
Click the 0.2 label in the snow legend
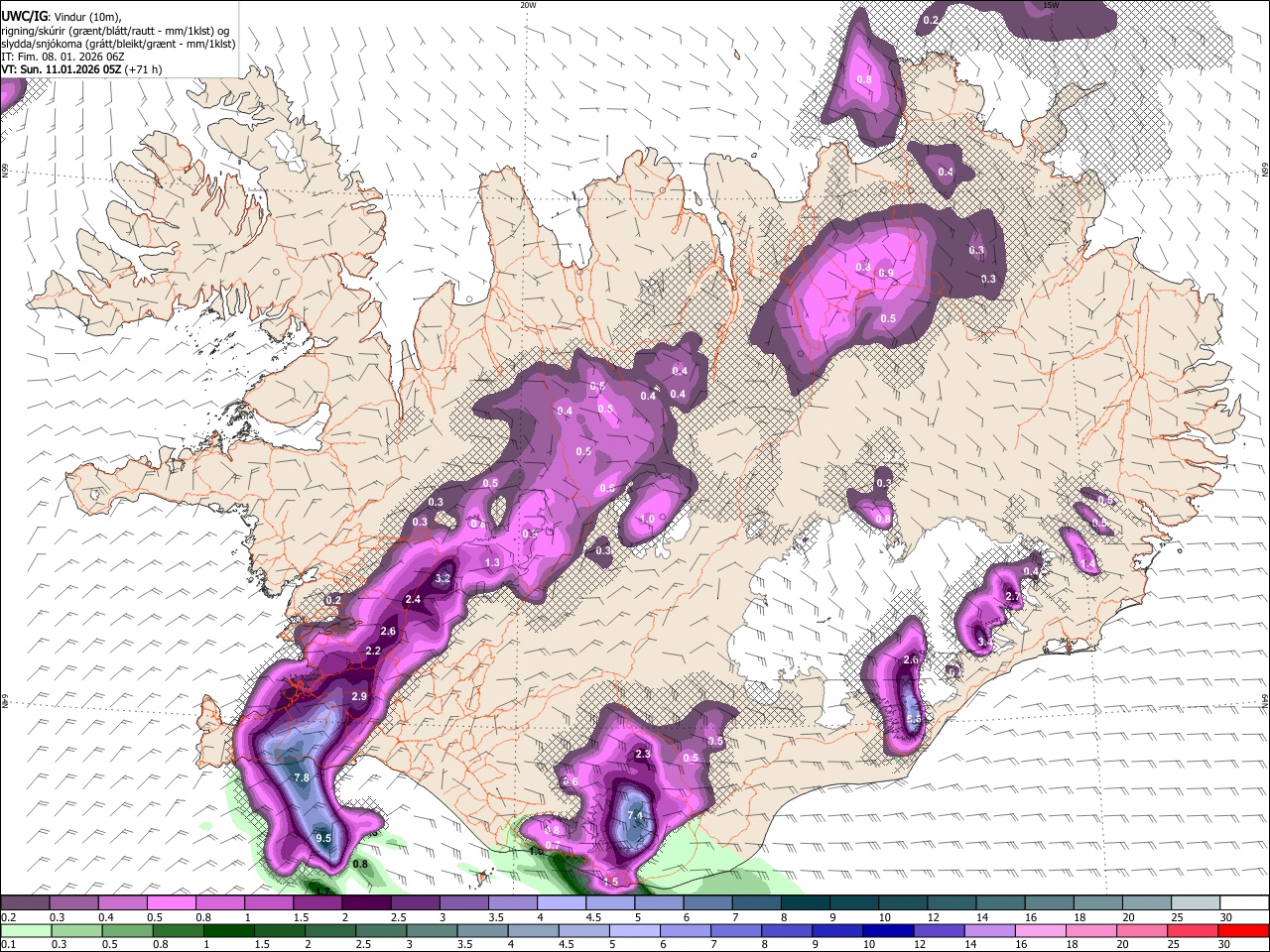[7, 916]
